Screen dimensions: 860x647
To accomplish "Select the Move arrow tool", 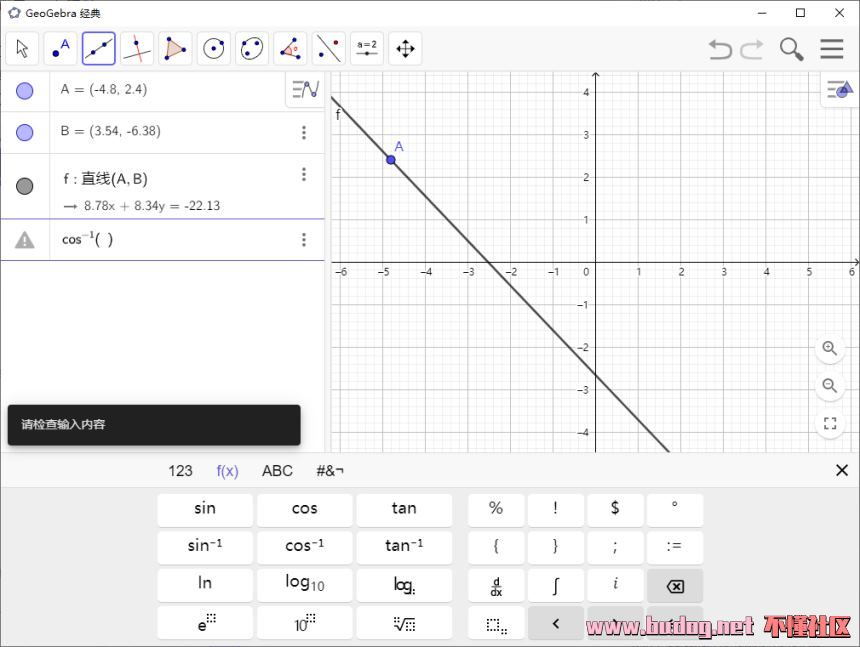I will [x=22, y=48].
